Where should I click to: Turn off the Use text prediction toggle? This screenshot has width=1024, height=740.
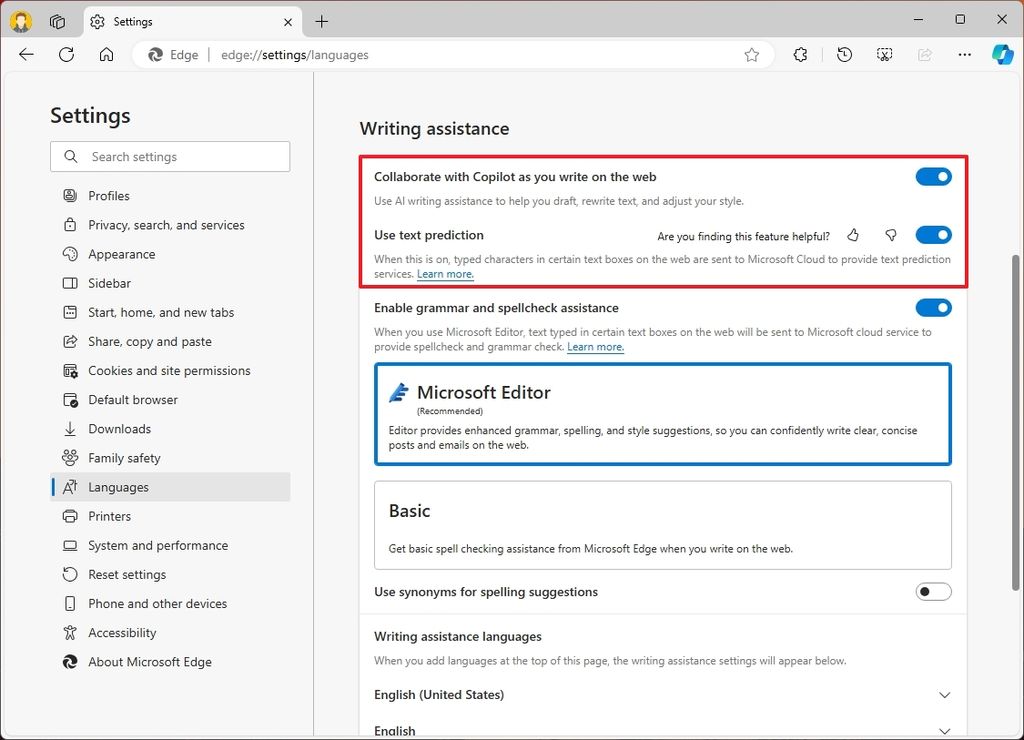click(x=932, y=234)
